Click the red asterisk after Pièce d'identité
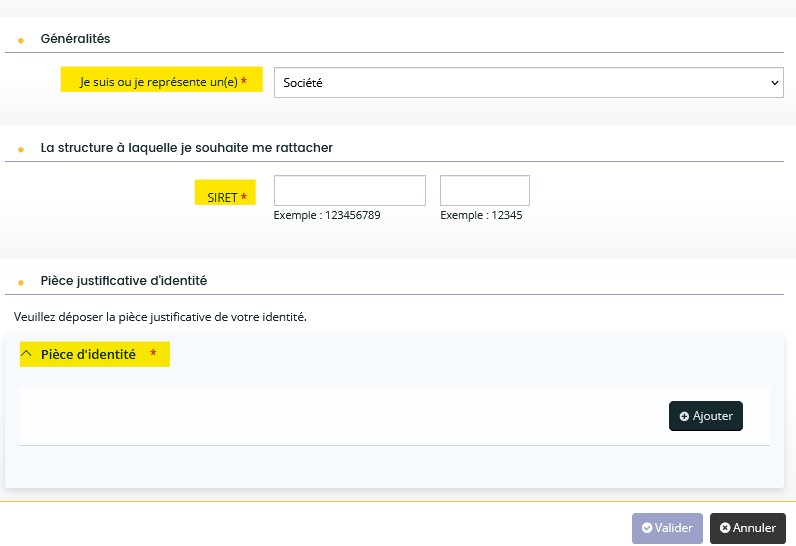Viewport: 796px width, 546px height. pos(153,352)
